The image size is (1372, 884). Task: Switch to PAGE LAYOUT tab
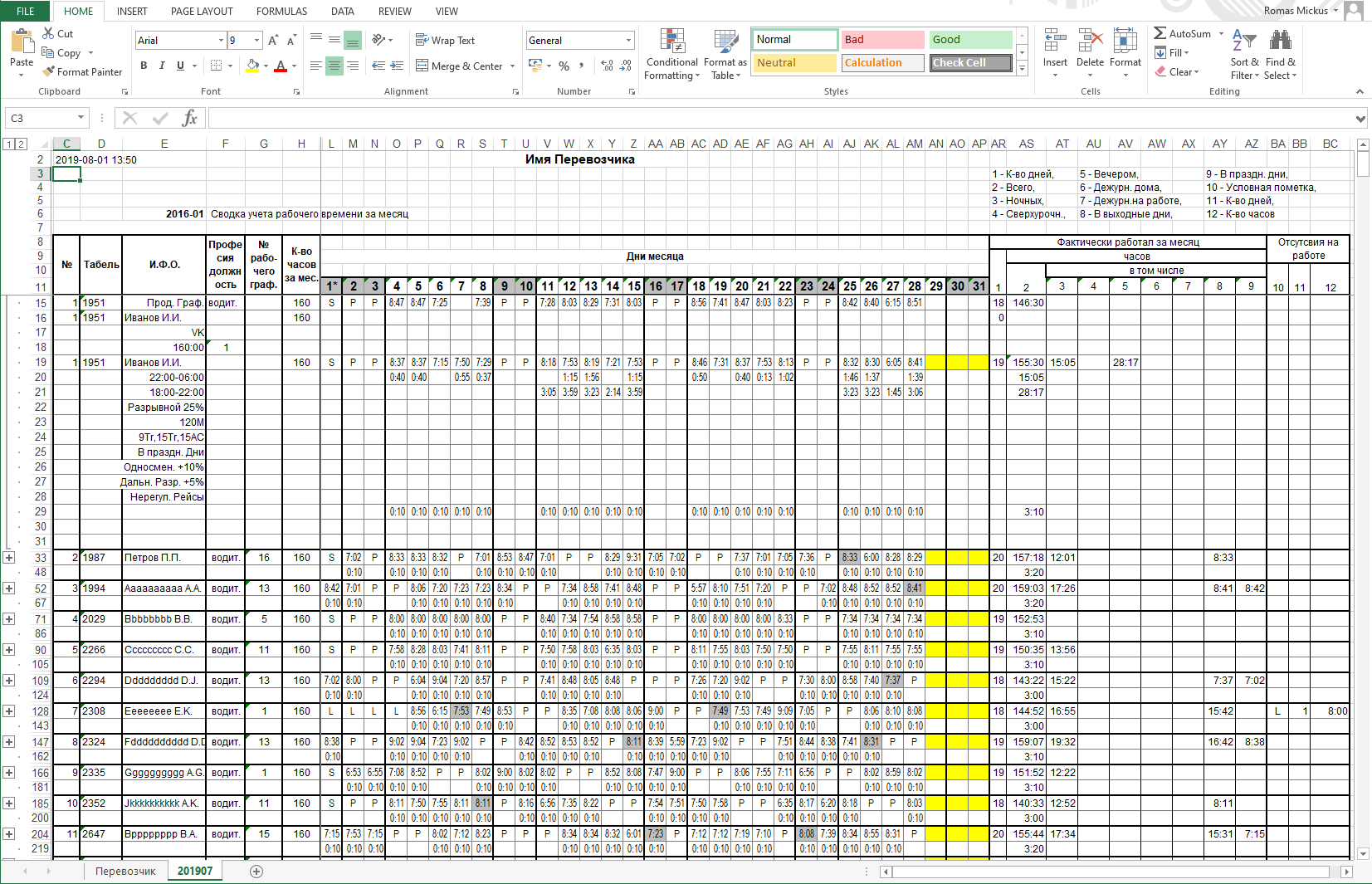[x=202, y=11]
